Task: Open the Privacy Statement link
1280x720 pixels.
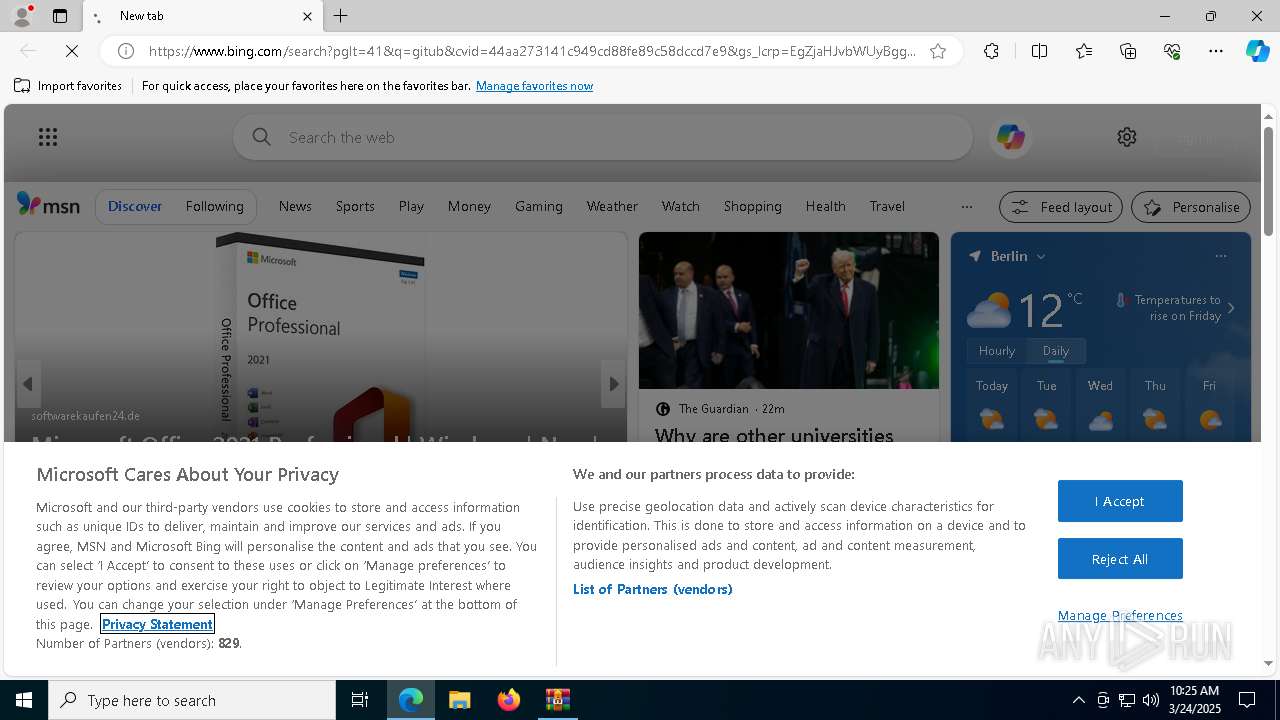Action: [157, 624]
